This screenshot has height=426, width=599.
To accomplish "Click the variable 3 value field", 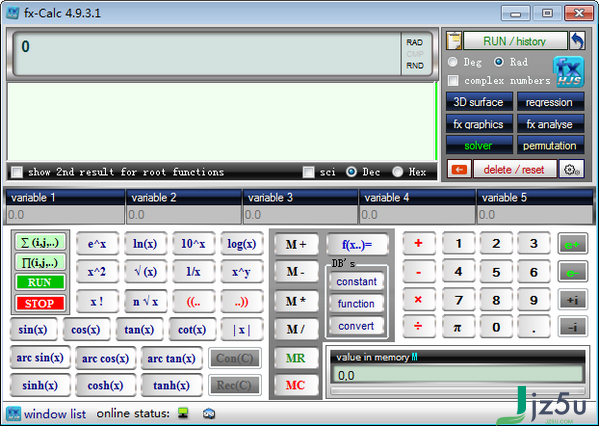I will tap(300, 215).
